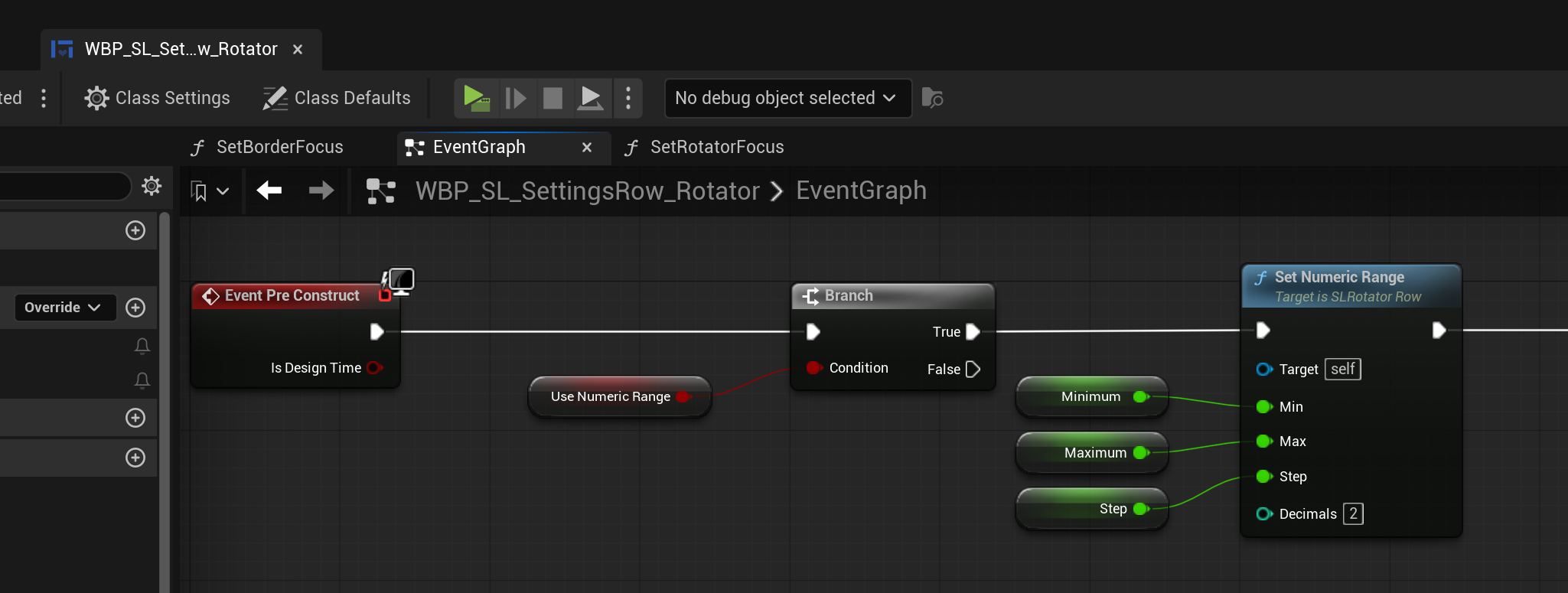This screenshot has width=1568, height=593.
Task: Click the topmost plus add button in sidebar
Action: (135, 230)
